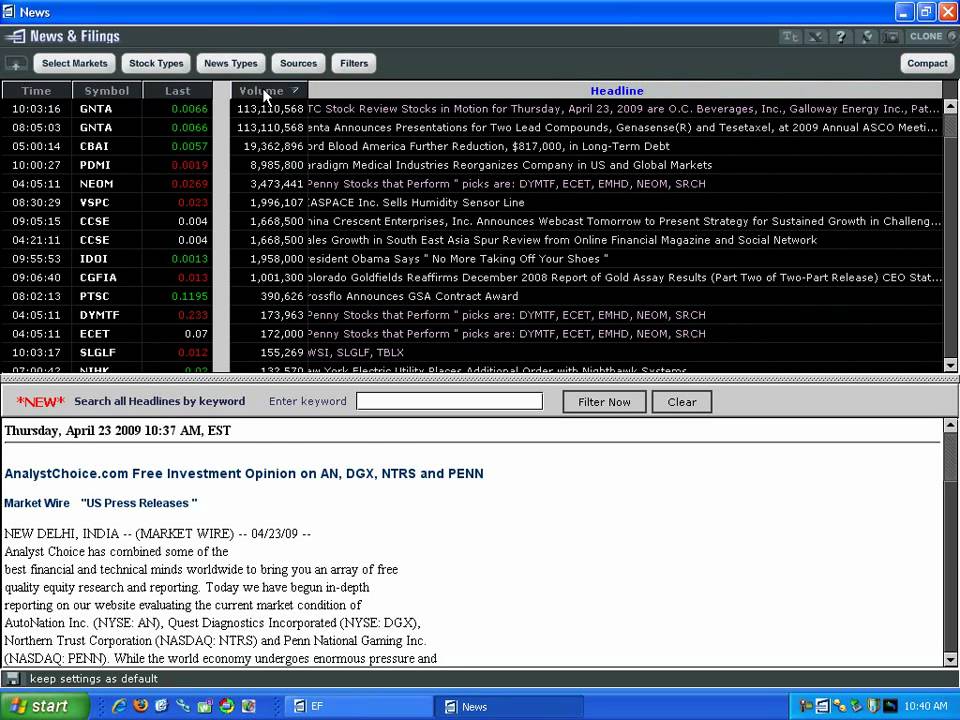This screenshot has height=720, width=960.
Task: Click headline list scroll up arrow
Action: coord(950,107)
